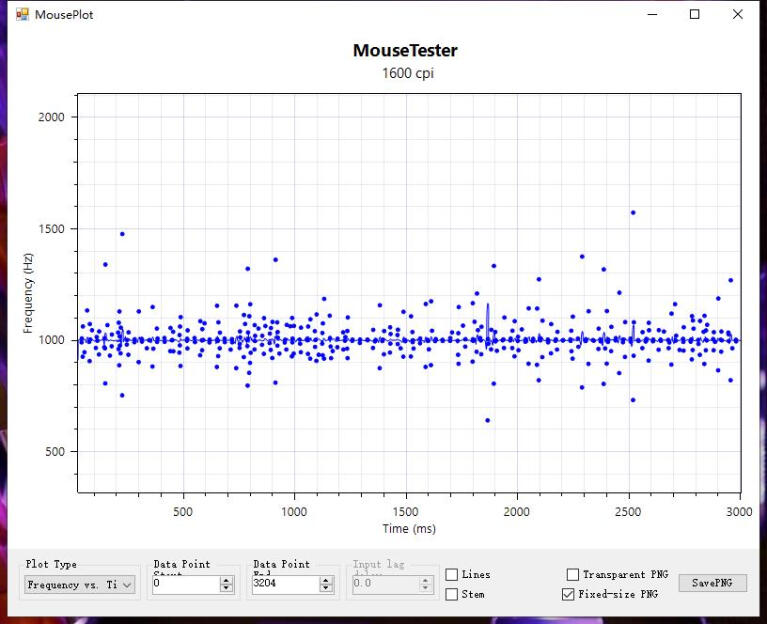Image resolution: width=767 pixels, height=624 pixels.
Task: Uncheck the Fixed-size PNG option
Action: click(x=569, y=594)
